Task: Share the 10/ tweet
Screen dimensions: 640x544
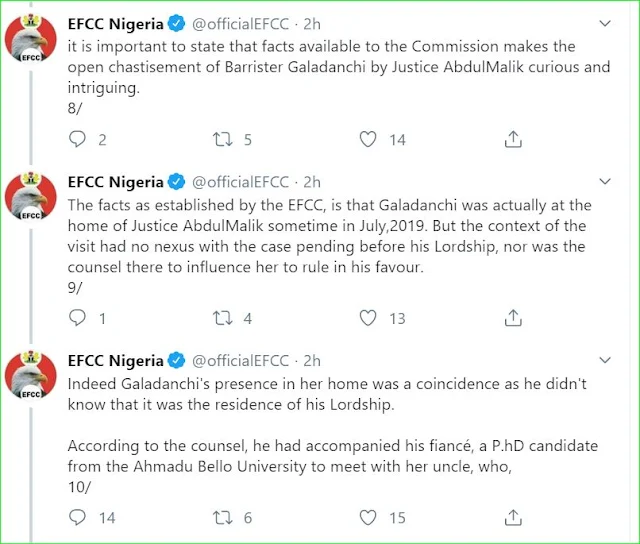Action: [x=513, y=517]
